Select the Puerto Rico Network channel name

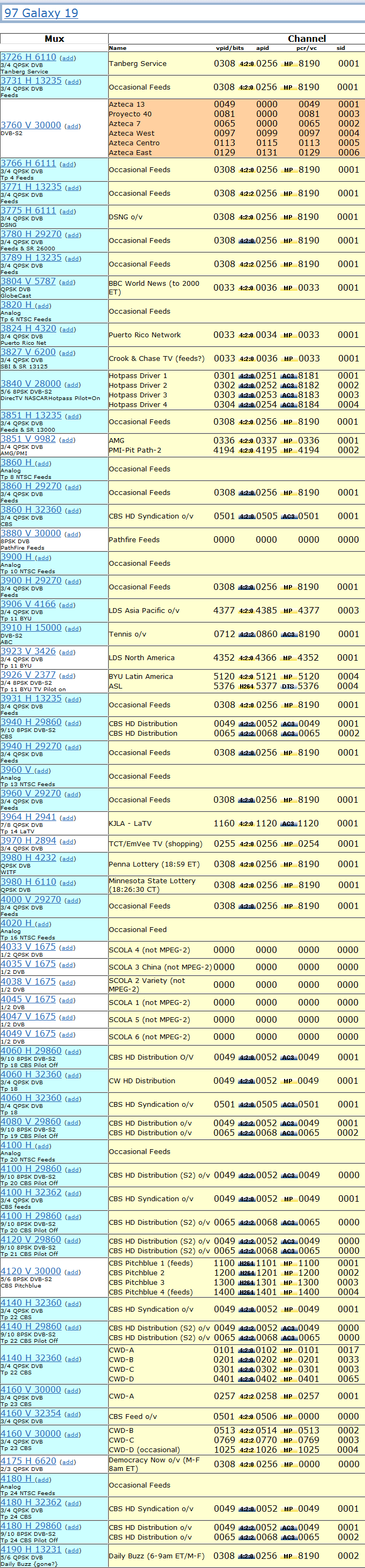tap(145, 335)
